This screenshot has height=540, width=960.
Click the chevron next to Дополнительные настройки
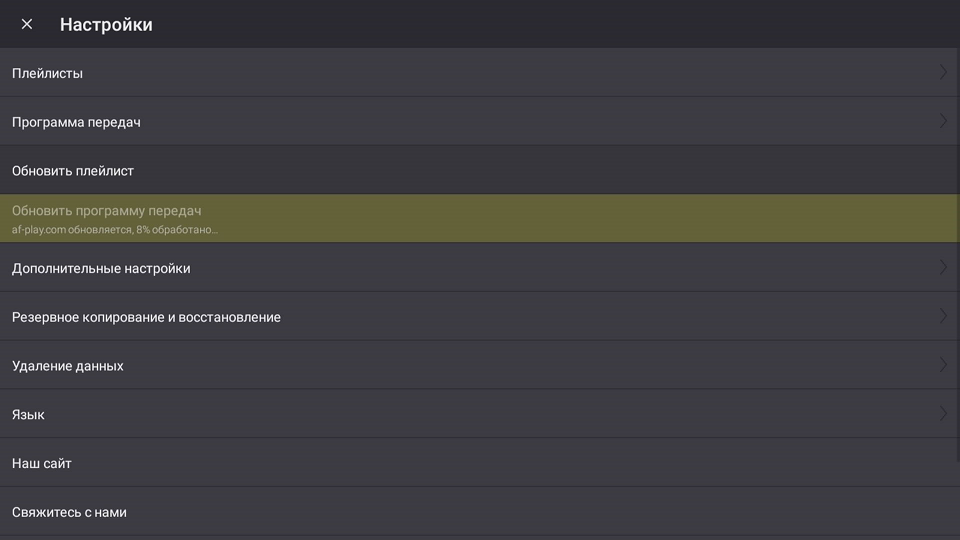click(943, 267)
